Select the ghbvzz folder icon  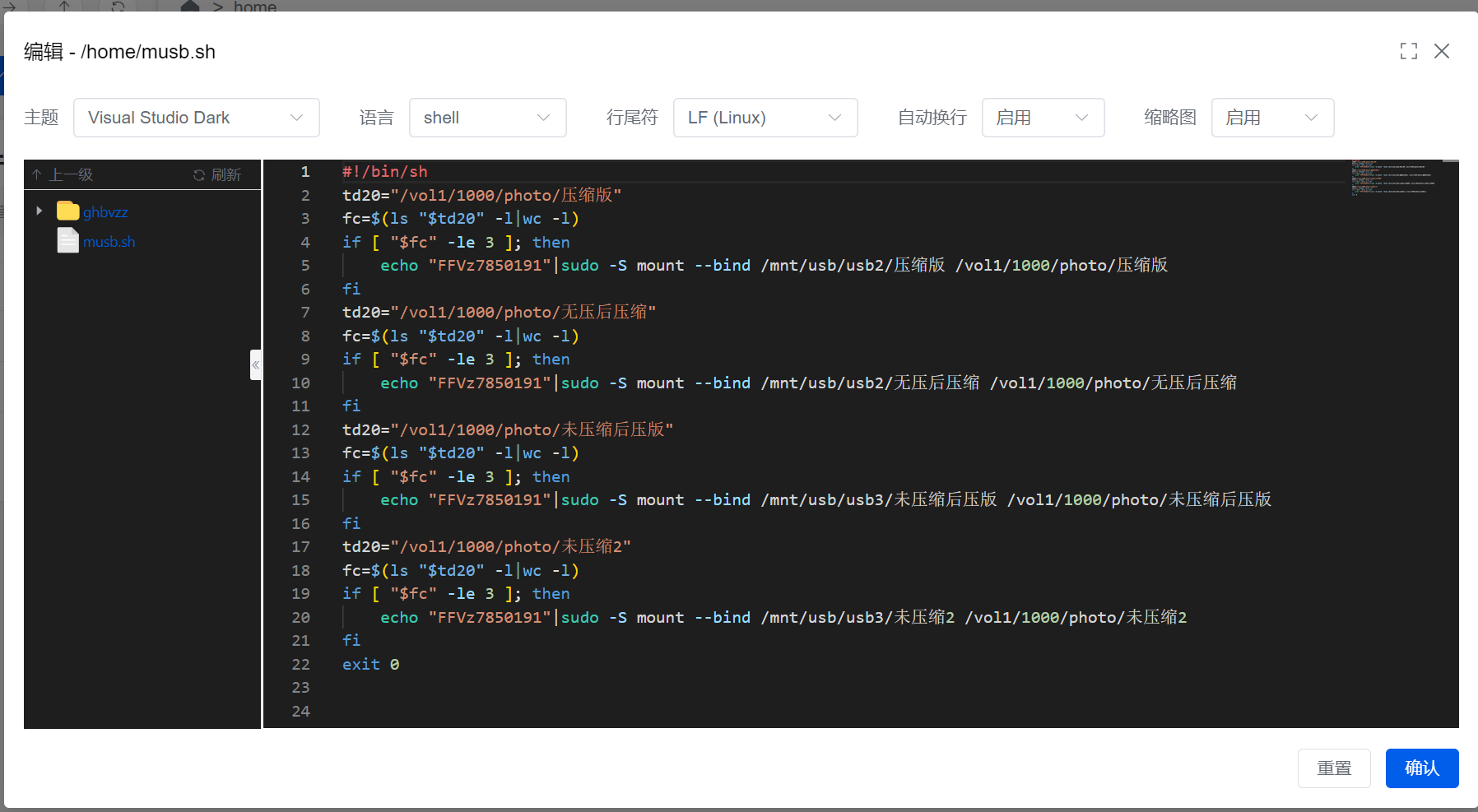click(67, 211)
